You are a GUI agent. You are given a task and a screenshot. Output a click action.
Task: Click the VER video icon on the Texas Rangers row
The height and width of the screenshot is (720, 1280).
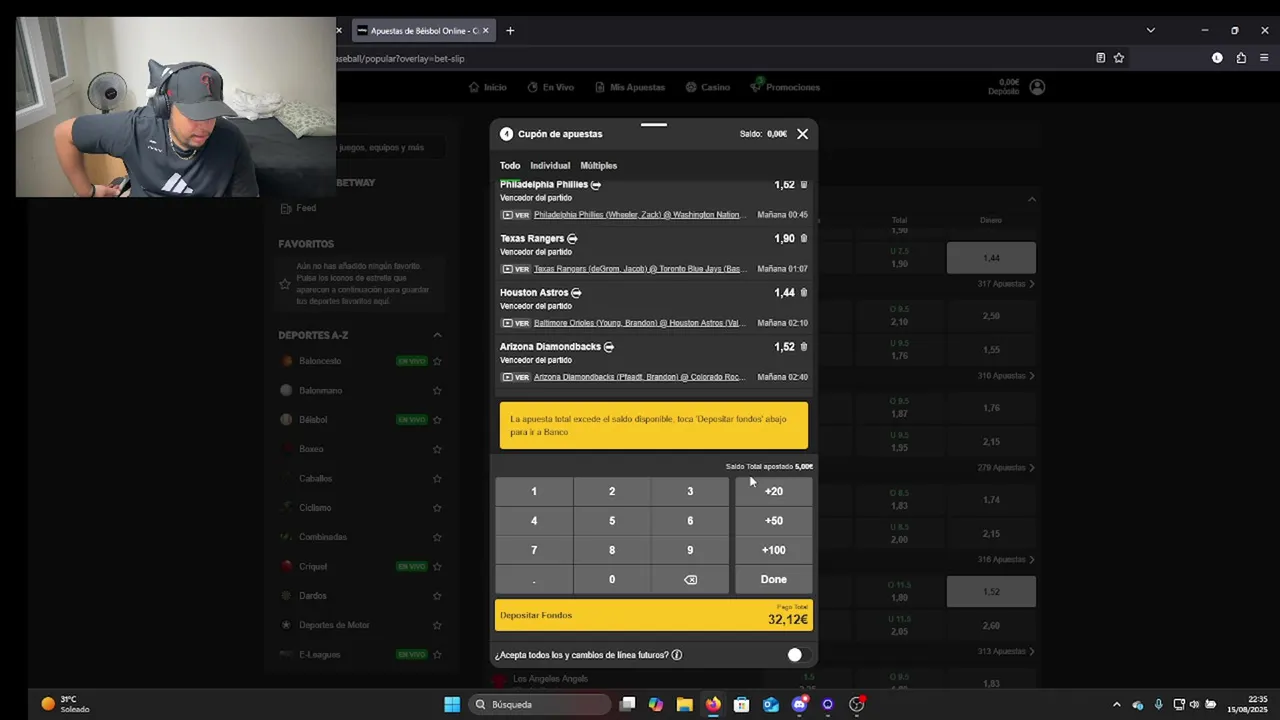point(515,269)
